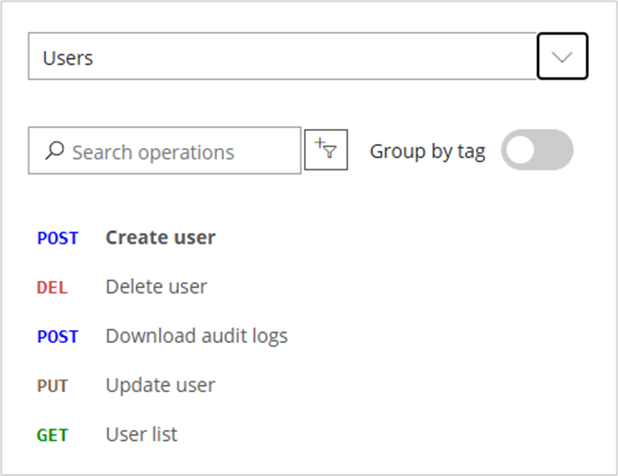This screenshot has height=476, width=618.
Task: Click the Users text in the combo box
Action: (x=68, y=58)
